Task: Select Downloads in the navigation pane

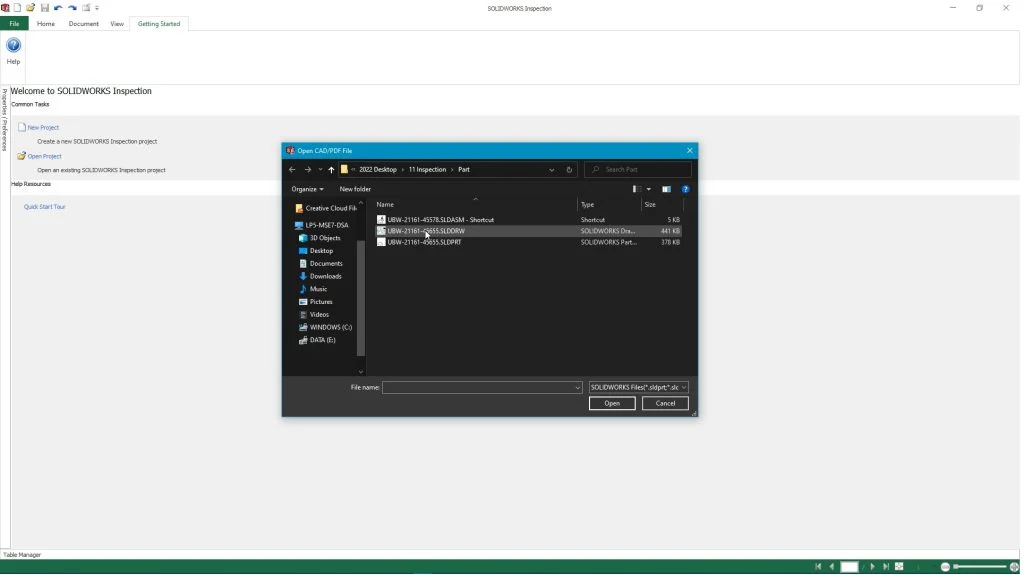Action: [x=325, y=276]
